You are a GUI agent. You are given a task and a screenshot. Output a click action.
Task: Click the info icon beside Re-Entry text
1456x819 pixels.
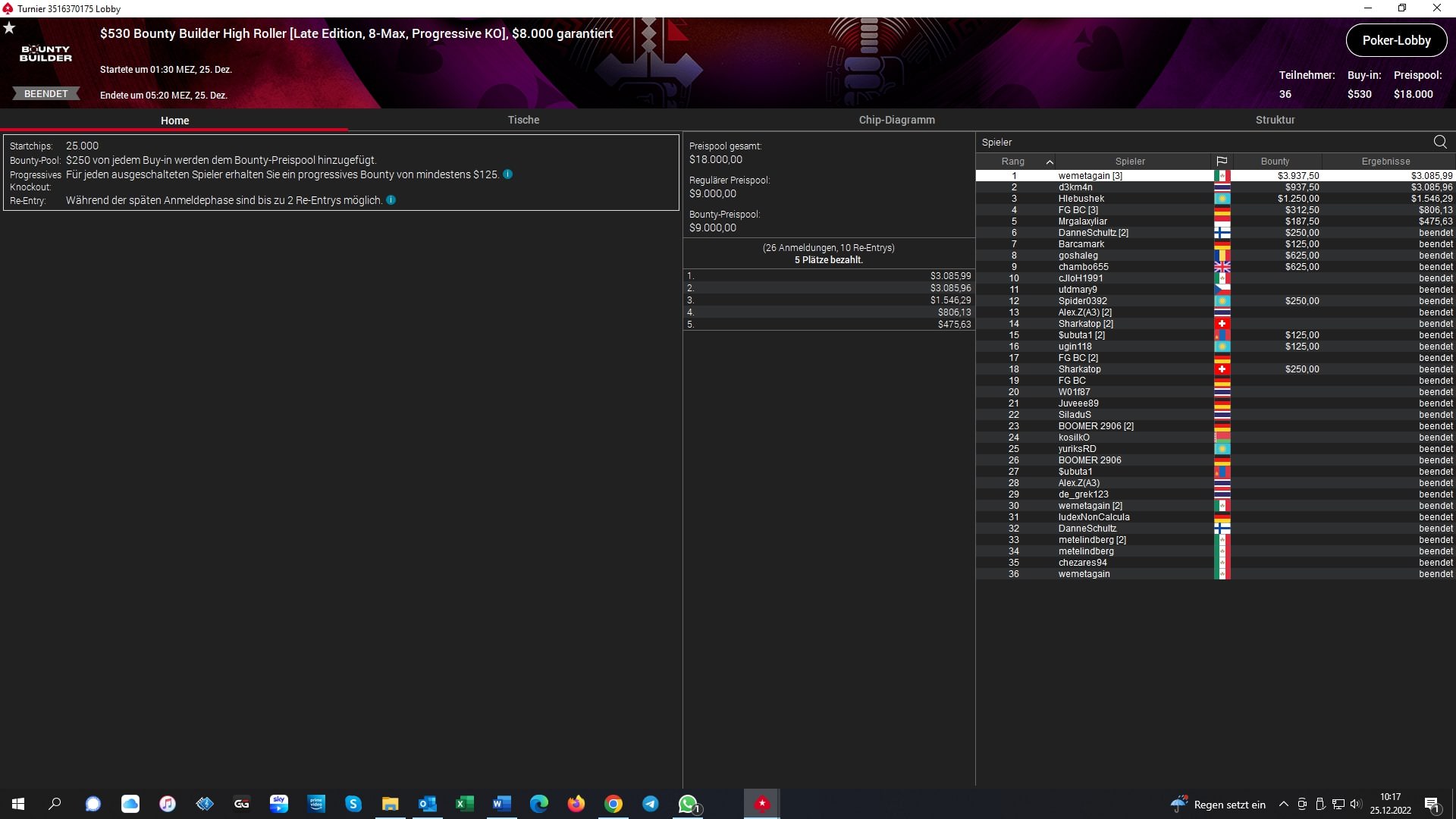391,200
